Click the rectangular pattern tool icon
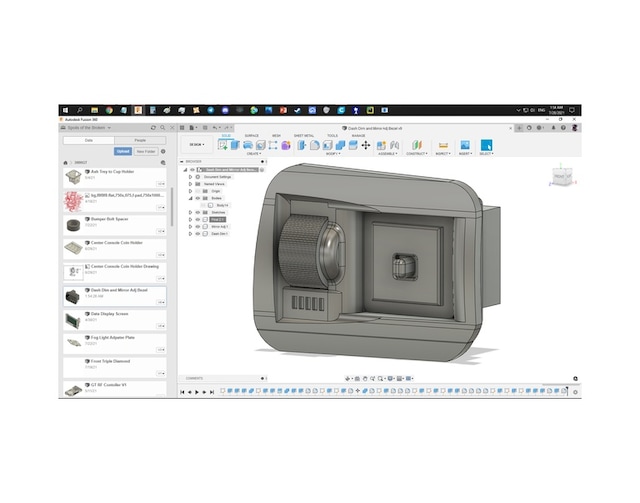 point(273,145)
